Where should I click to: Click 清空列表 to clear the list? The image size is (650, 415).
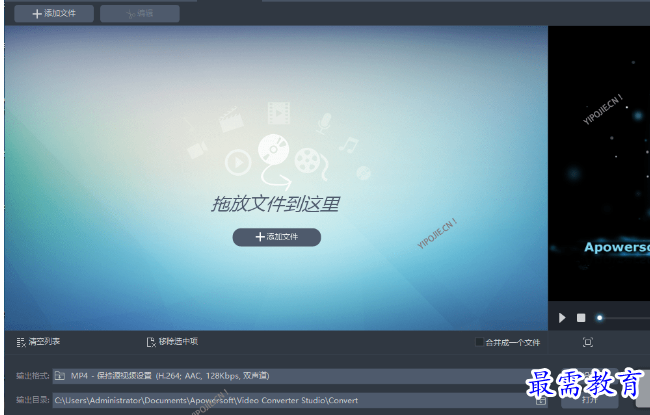38,342
